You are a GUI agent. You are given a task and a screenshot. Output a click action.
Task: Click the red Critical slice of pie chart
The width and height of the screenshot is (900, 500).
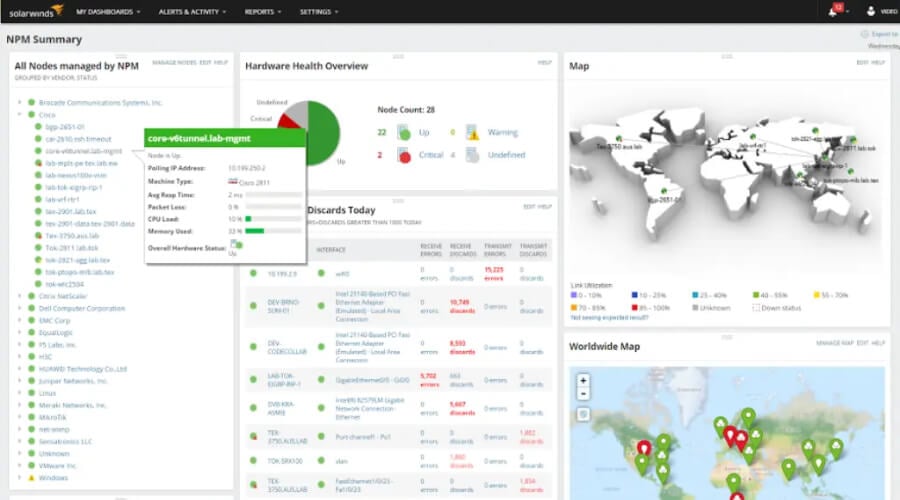[289, 121]
